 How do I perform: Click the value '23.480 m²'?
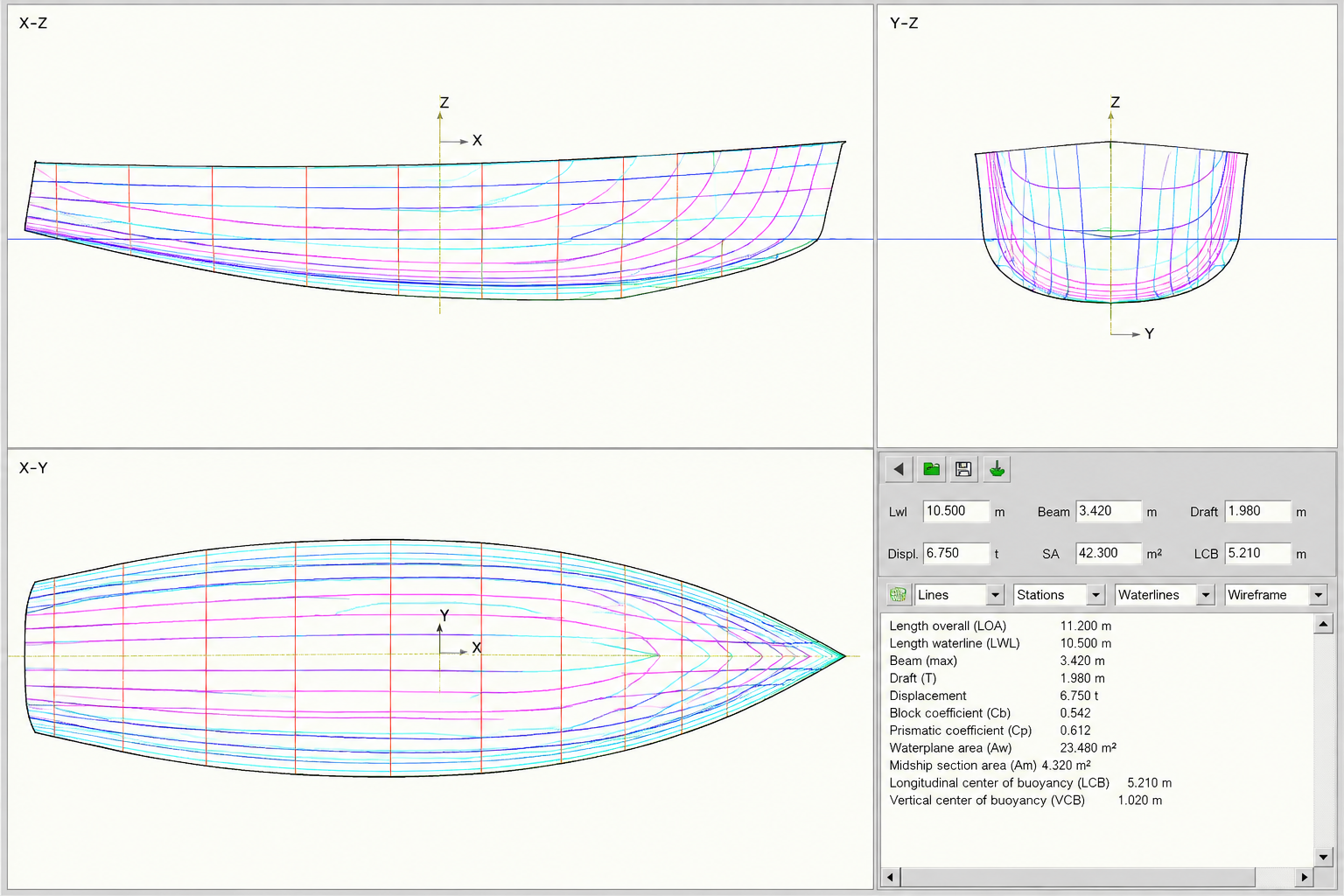tap(1088, 748)
